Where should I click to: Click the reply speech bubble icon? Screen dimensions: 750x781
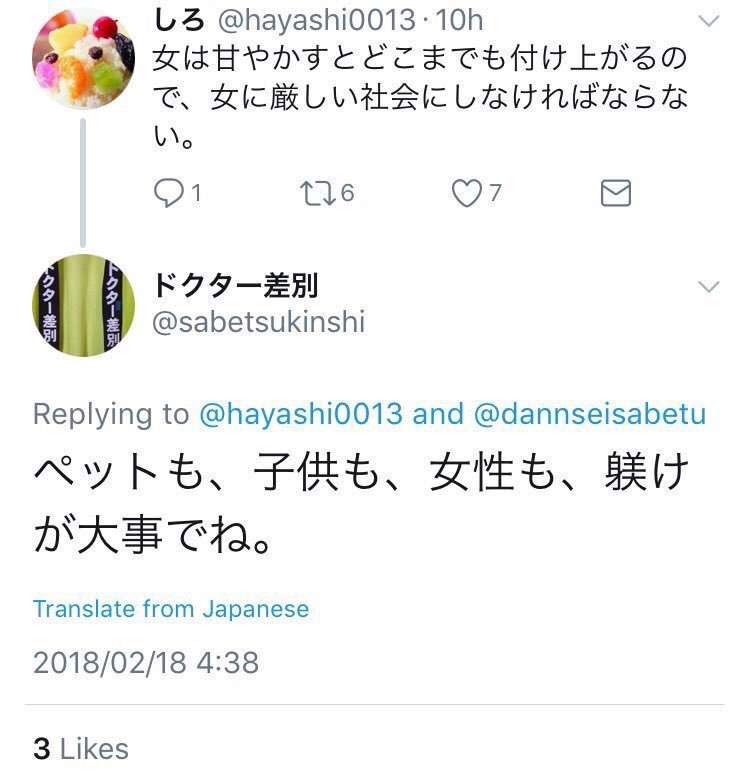(x=169, y=193)
